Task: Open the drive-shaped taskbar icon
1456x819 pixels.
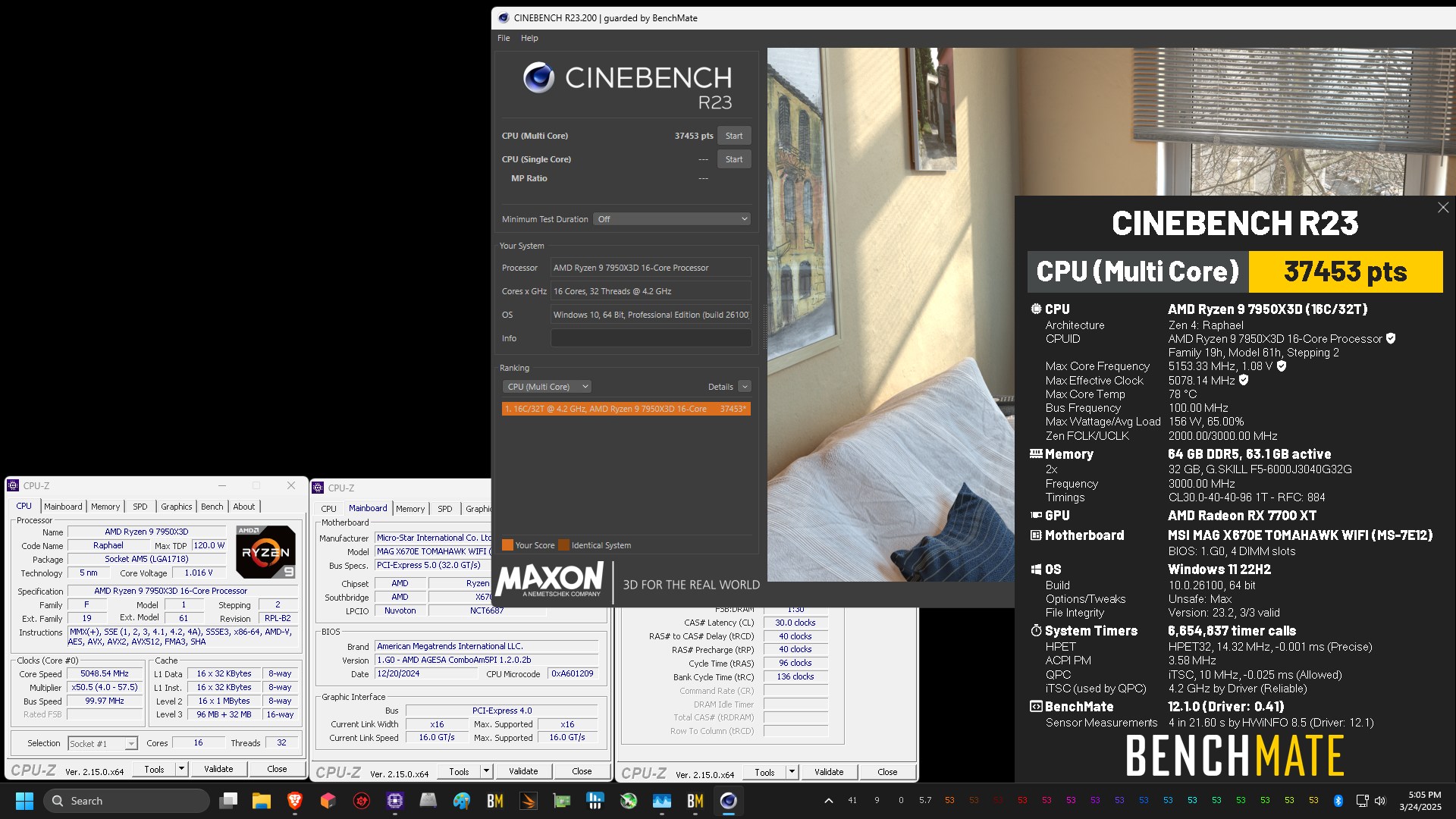Action: point(428,801)
